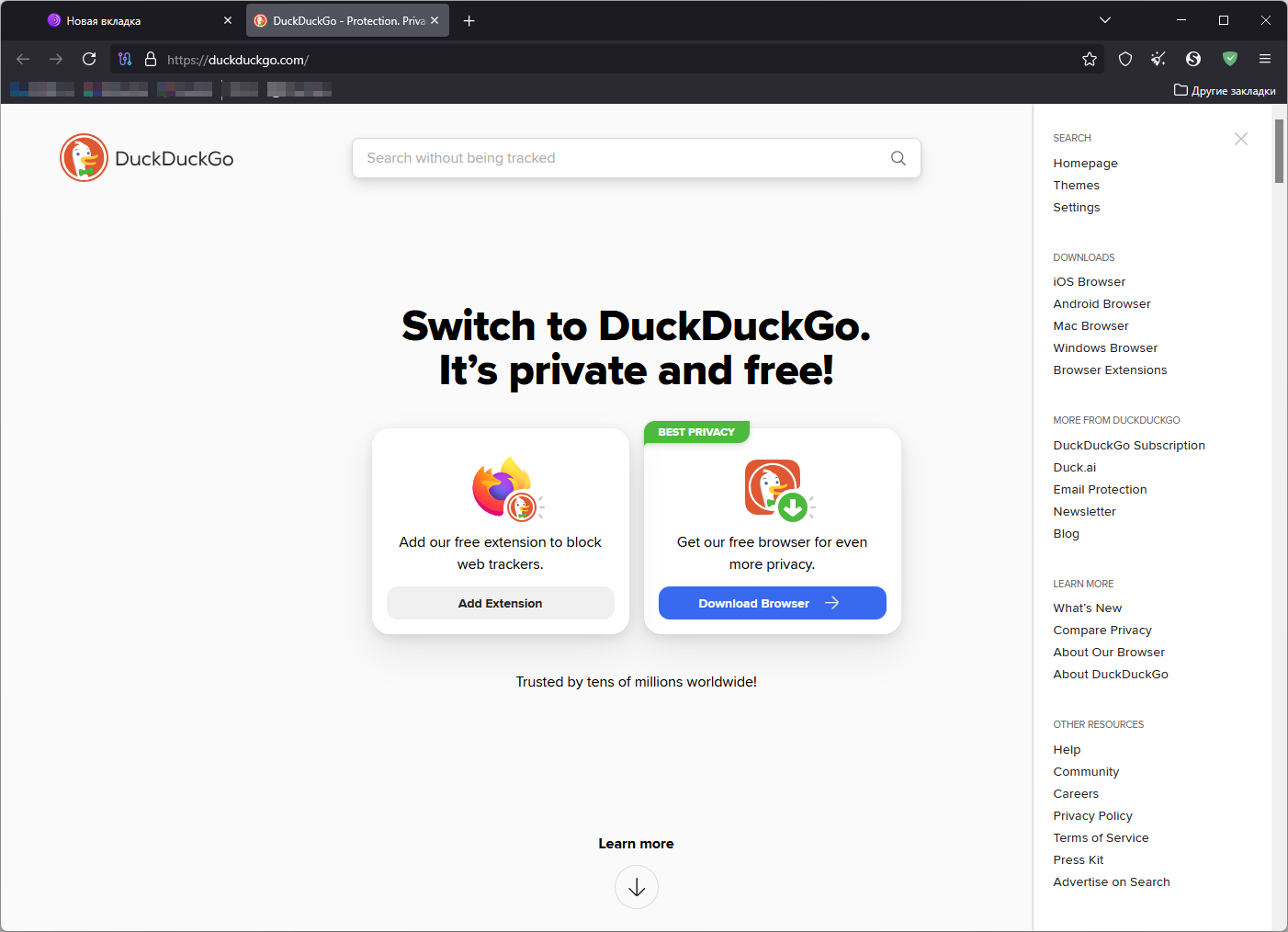1288x932 pixels.
Task: Open Homepage from the side menu
Action: click(x=1085, y=163)
